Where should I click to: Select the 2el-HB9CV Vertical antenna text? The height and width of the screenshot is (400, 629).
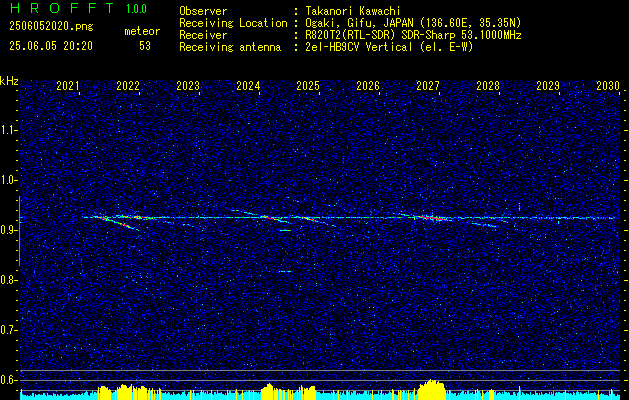point(358,47)
